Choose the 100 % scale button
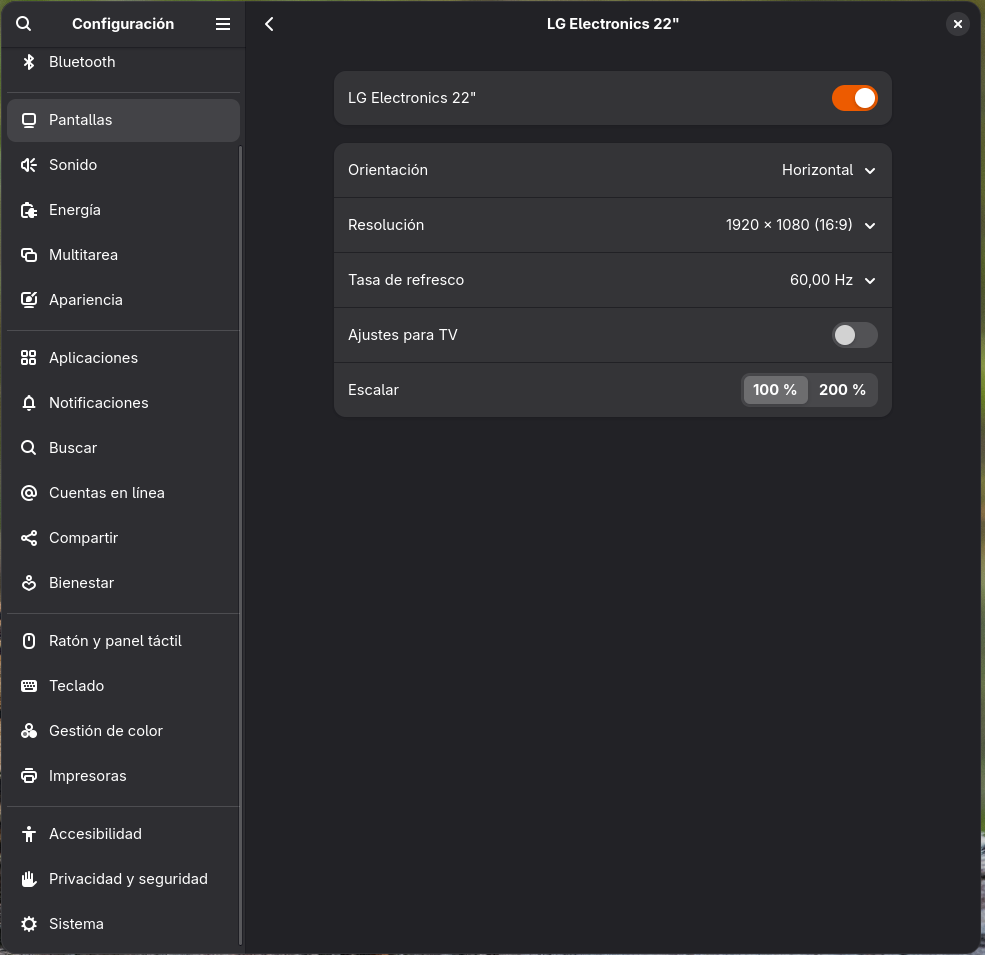 (775, 390)
